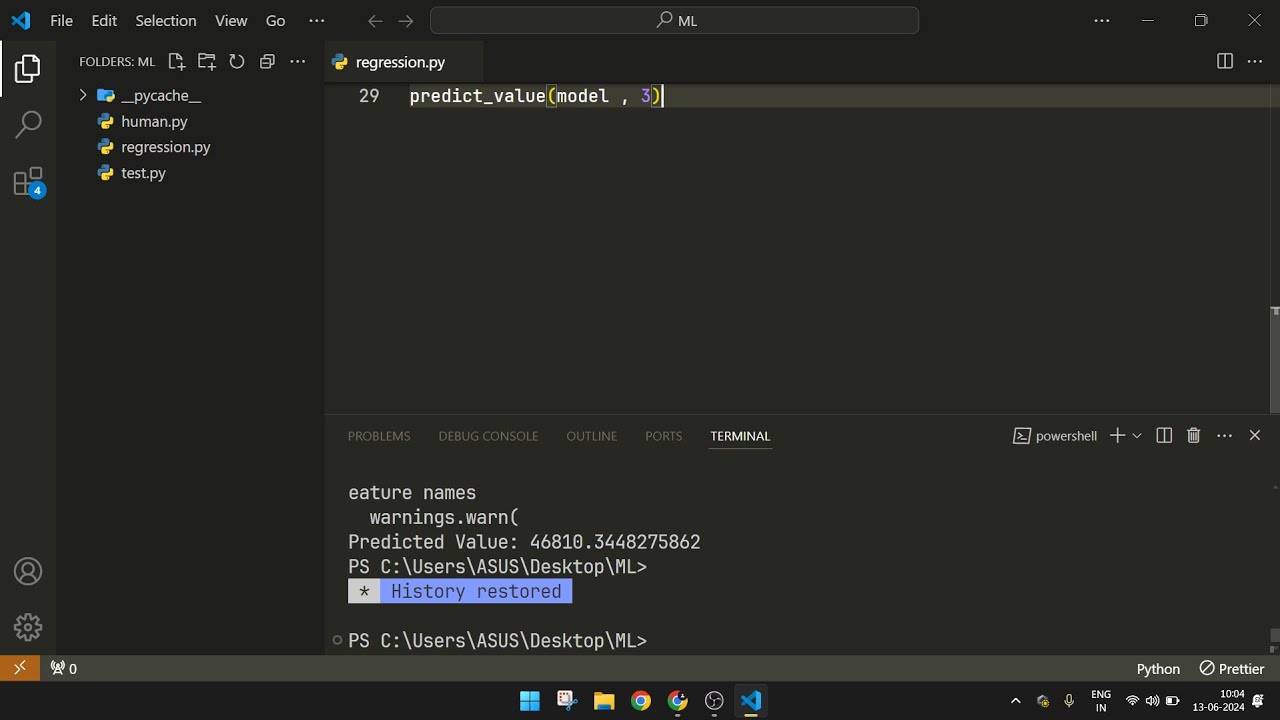
Task: Close the terminal panel
Action: point(1255,436)
